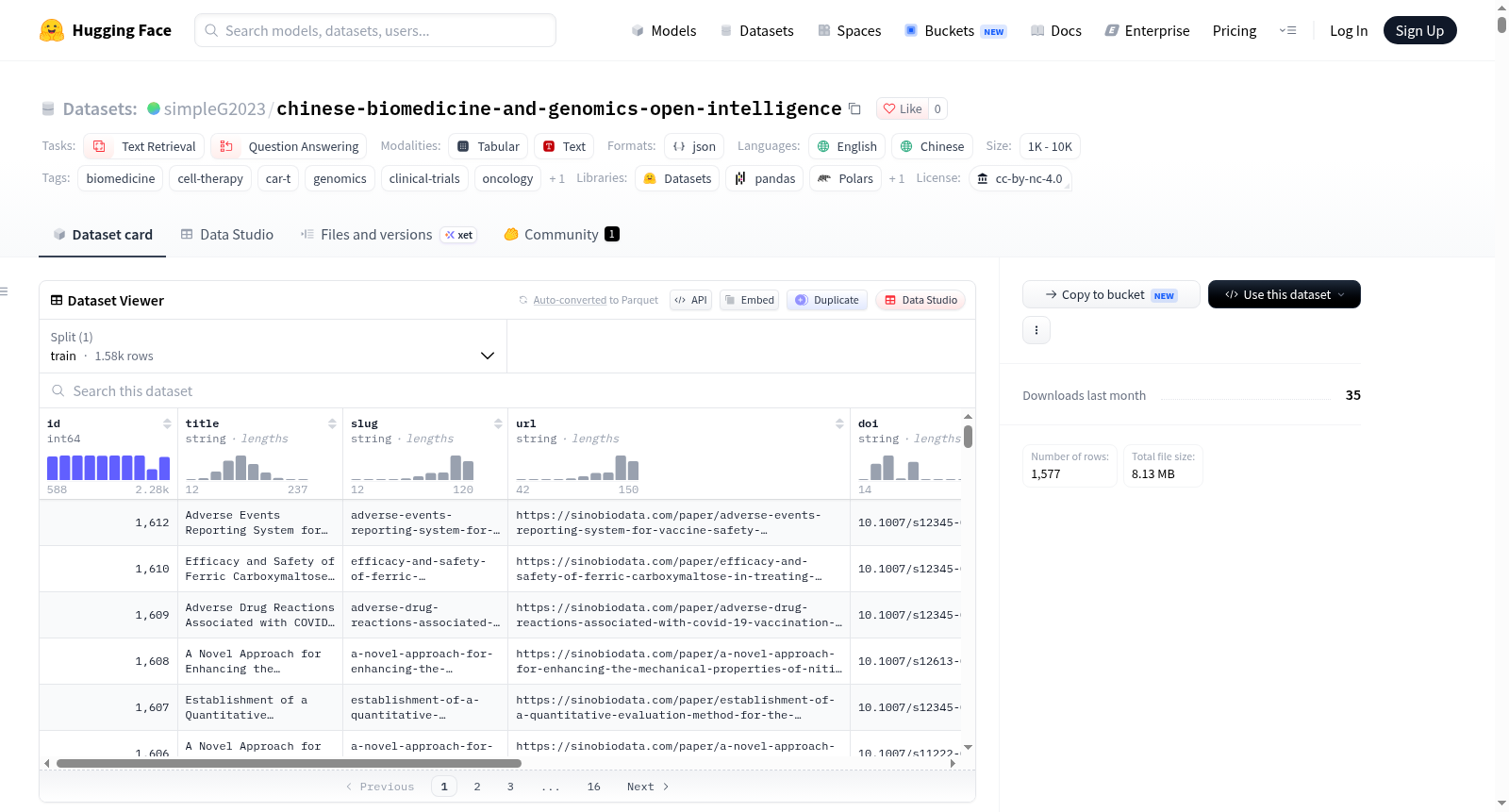Click the cc-by-nc-4.0 license tag

tap(1020, 178)
